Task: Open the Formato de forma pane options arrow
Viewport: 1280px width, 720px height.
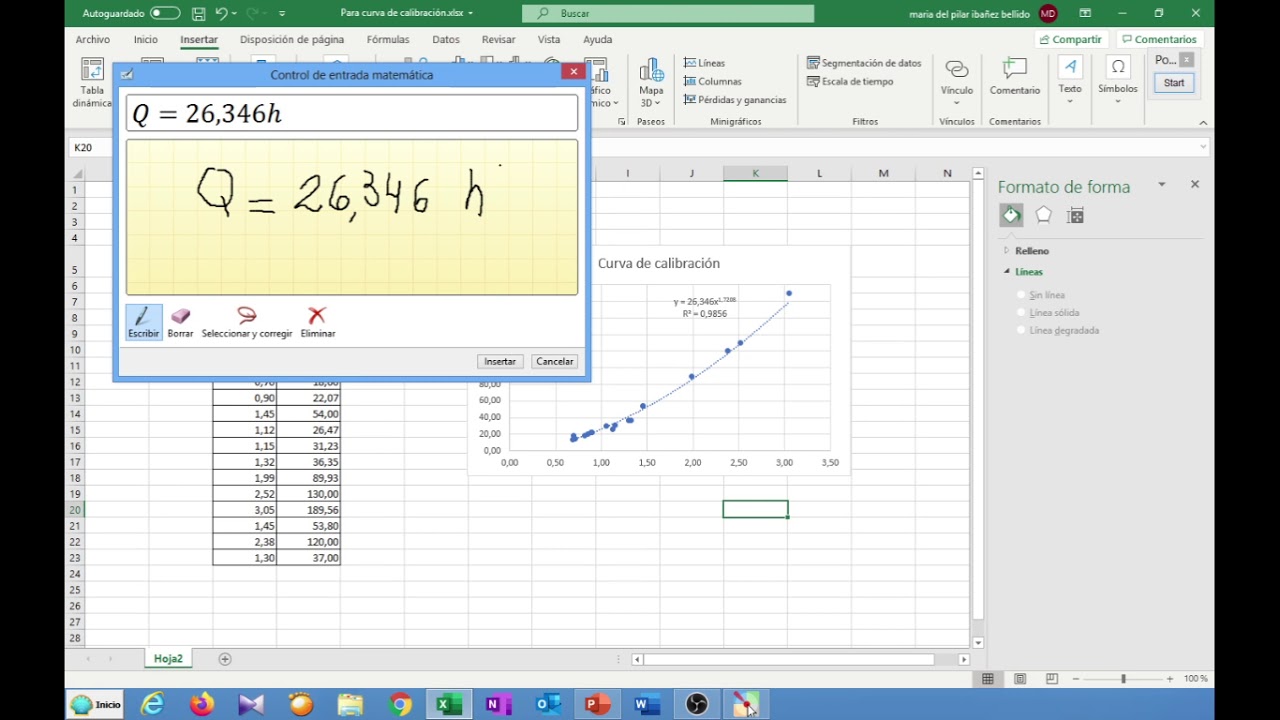Action: (x=1162, y=185)
